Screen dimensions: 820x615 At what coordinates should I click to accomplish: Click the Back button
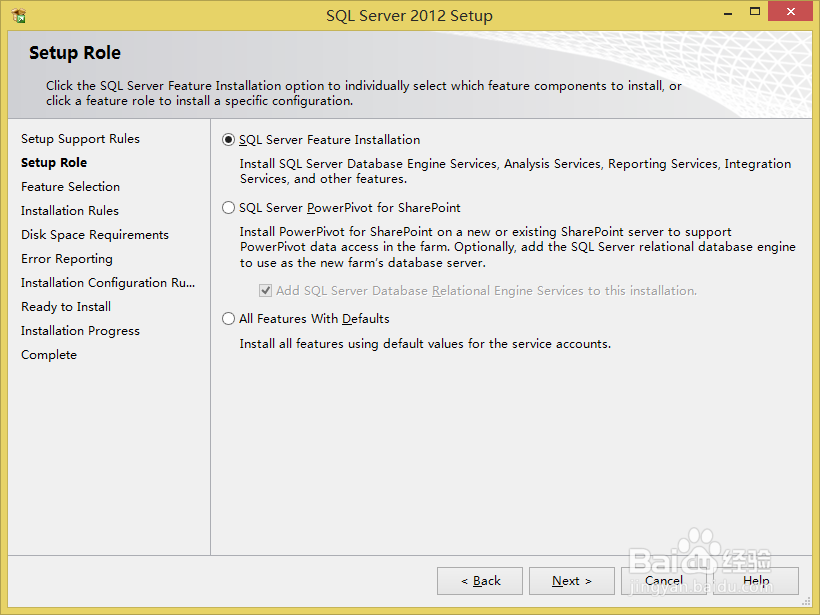(479, 580)
